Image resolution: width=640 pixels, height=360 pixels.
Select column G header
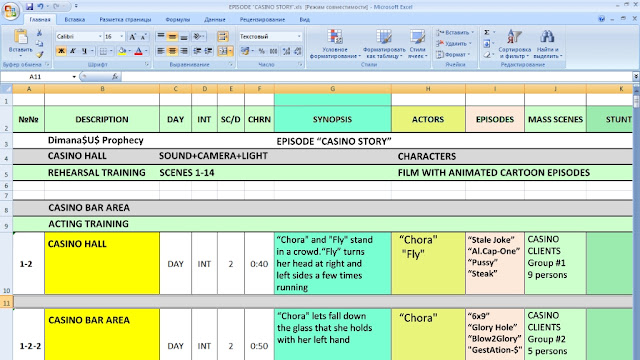[x=333, y=89]
